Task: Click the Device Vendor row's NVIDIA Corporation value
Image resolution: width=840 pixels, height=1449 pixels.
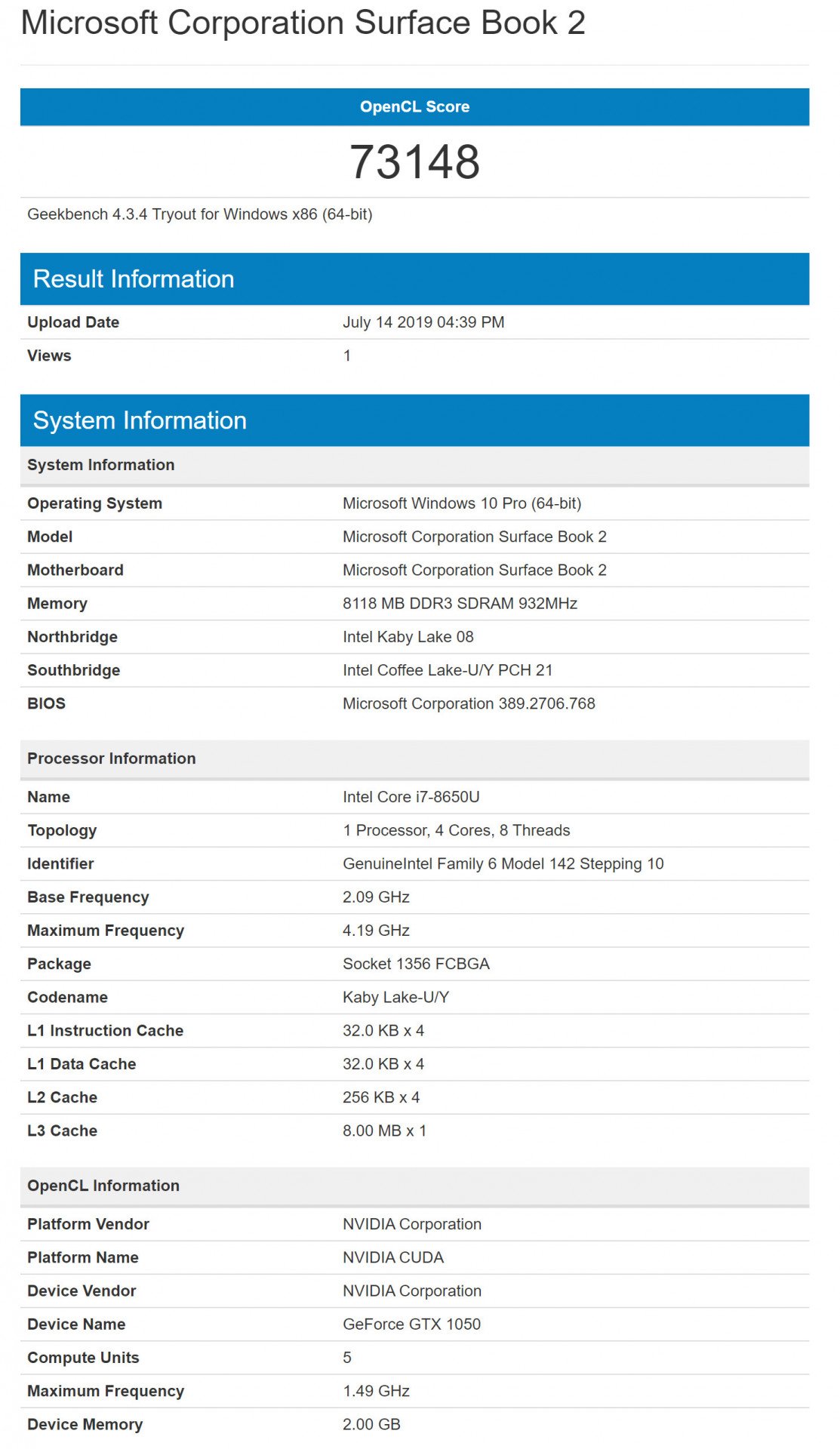Action: (x=412, y=1291)
